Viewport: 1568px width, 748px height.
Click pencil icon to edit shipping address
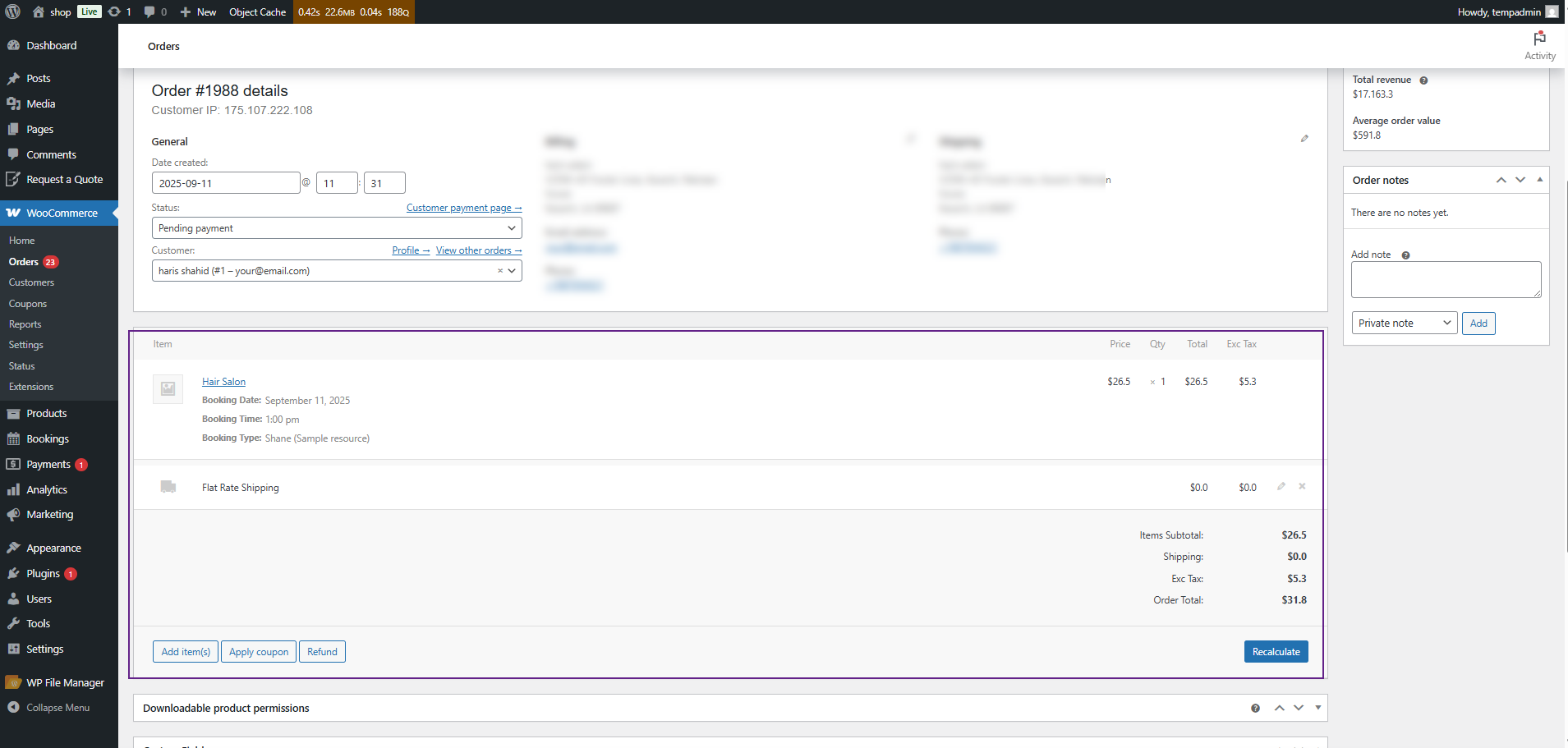coord(1304,139)
